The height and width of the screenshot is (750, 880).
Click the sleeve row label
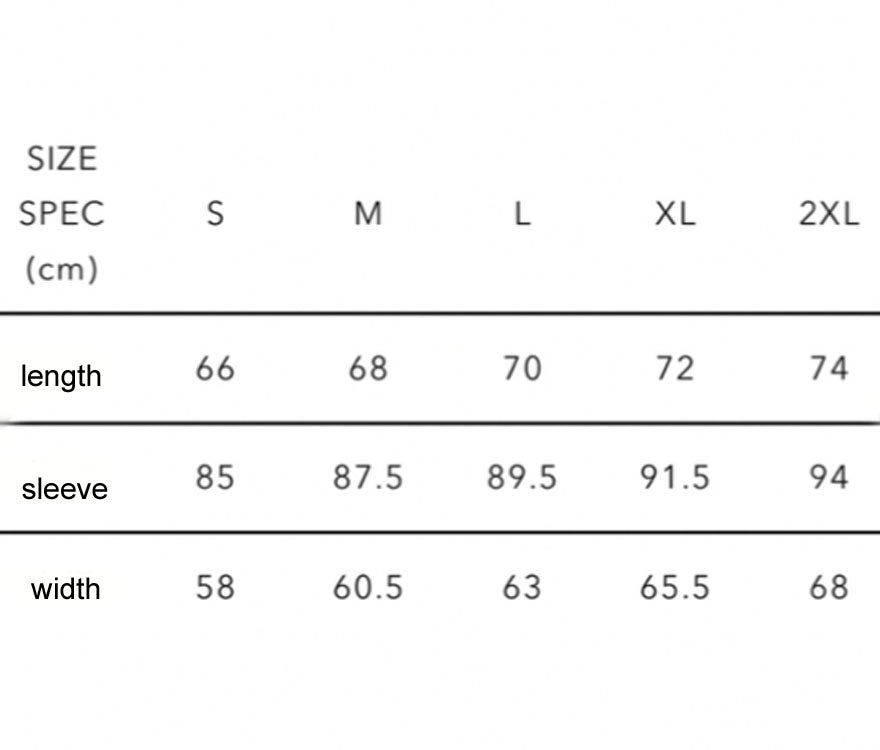(65, 489)
